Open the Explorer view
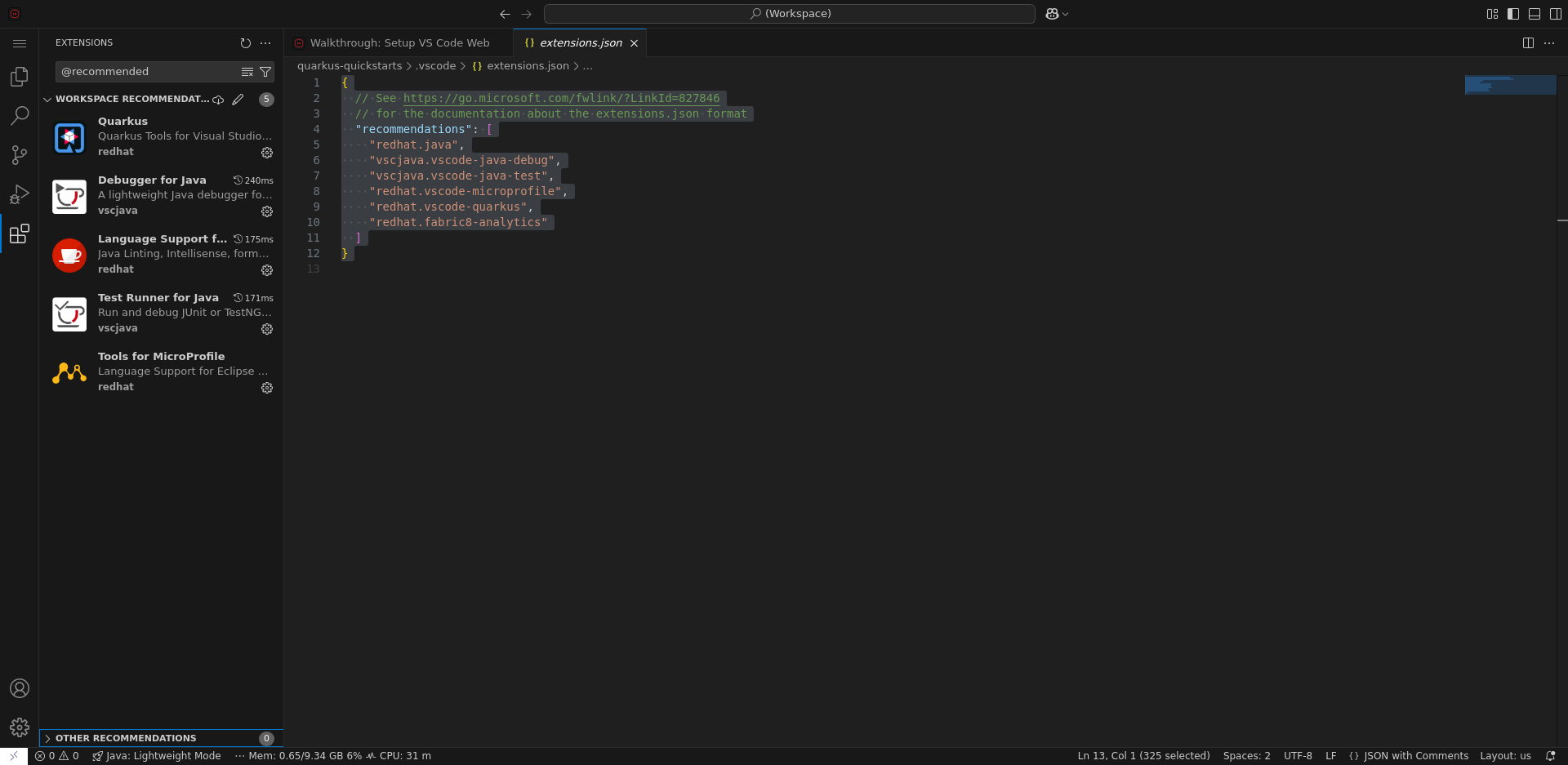Screen dimensions: 1568x765 [x=20, y=77]
